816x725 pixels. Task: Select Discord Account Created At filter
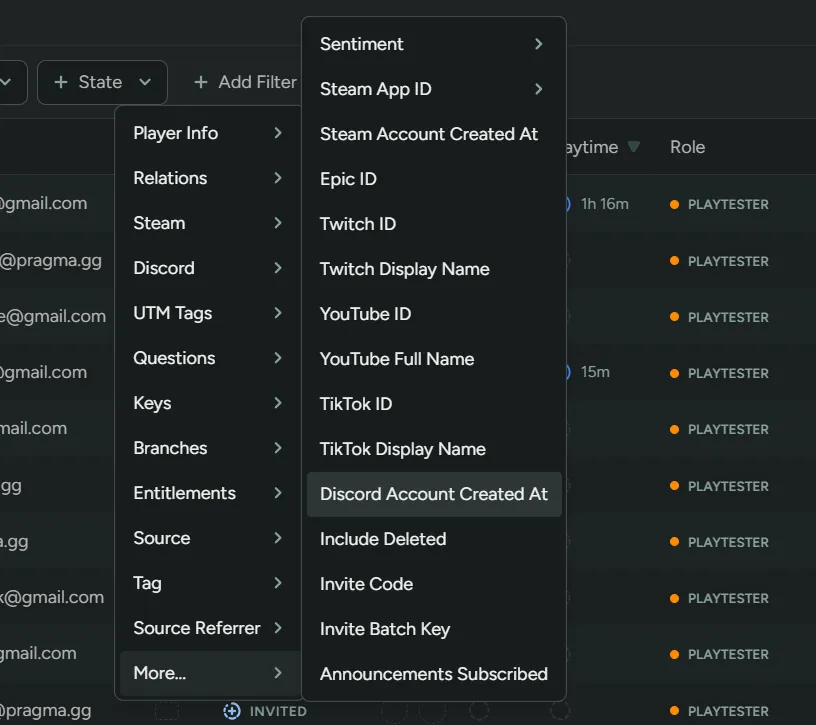(x=433, y=494)
